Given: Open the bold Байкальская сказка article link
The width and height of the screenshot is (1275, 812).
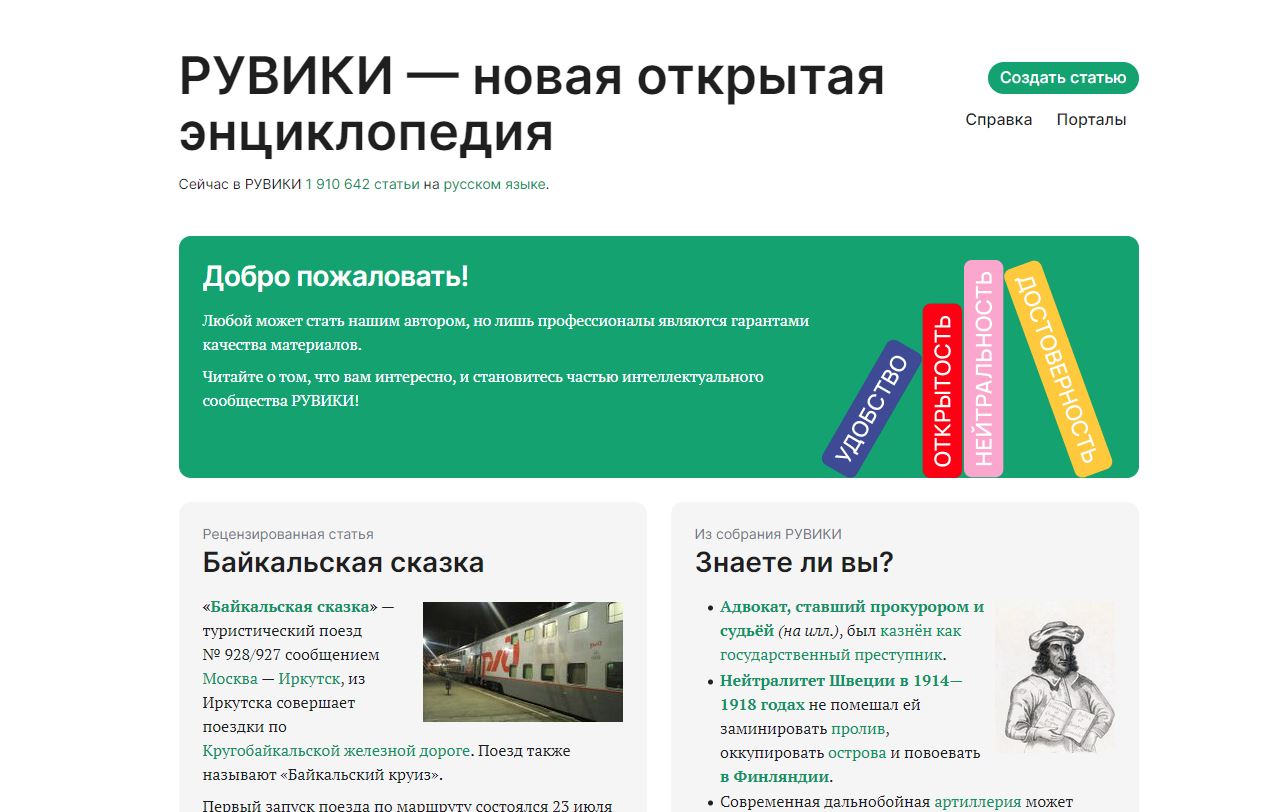Looking at the screenshot, I should point(290,607).
